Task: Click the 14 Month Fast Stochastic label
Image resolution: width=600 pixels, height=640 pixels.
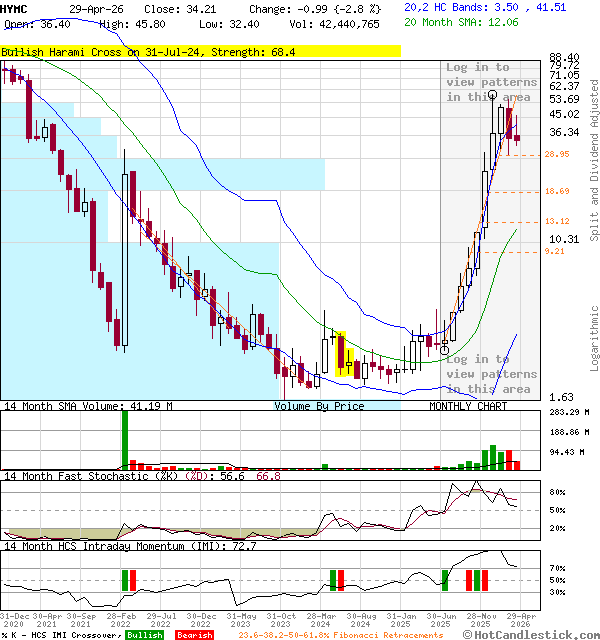Action: click(70, 477)
